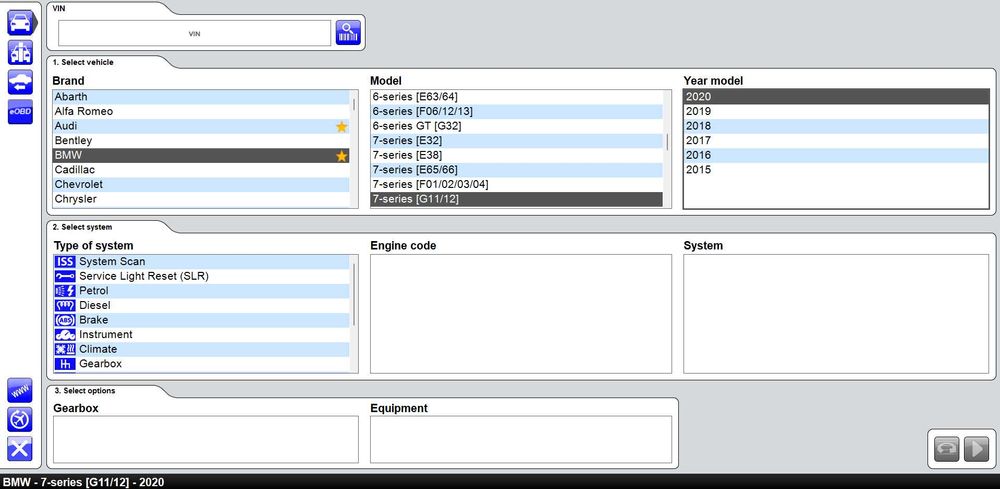
Task: Select year model 2019
Action: (836, 112)
